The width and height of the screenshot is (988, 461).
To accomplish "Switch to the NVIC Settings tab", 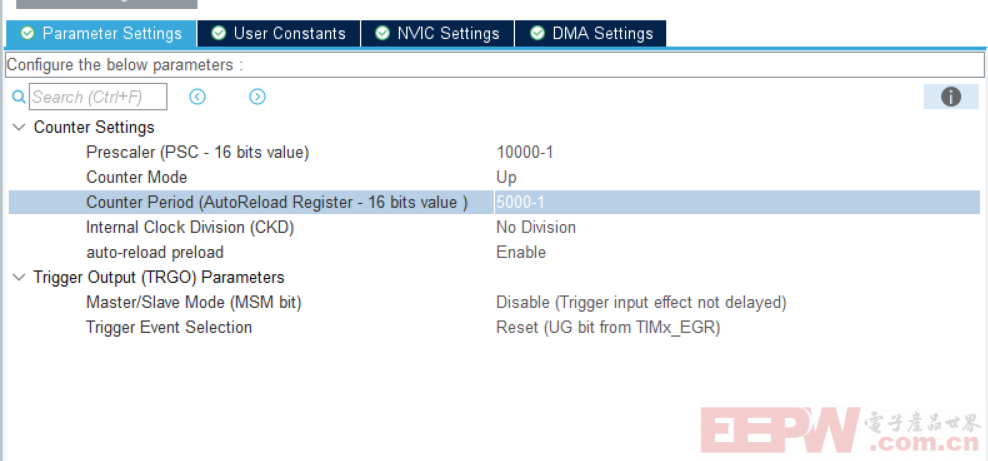I will tap(447, 34).
